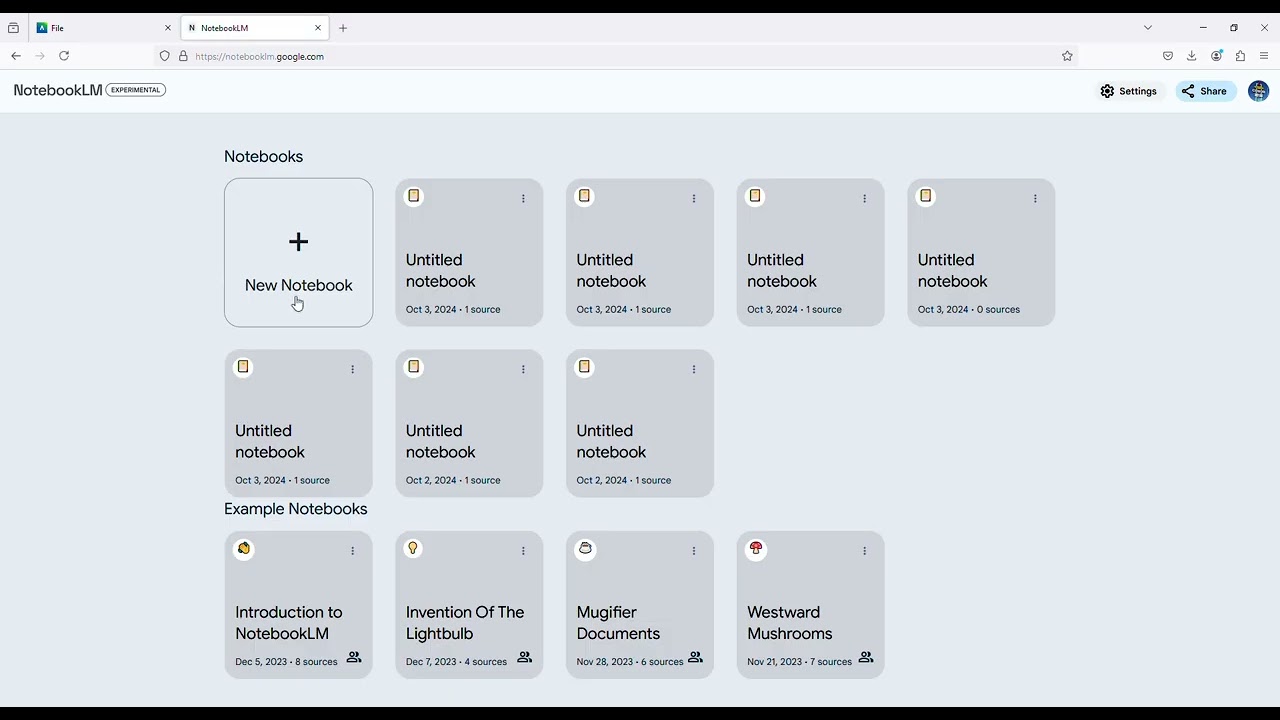This screenshot has width=1280, height=720.
Task: Open the browser extensions puzzle icon
Action: coord(1241,56)
